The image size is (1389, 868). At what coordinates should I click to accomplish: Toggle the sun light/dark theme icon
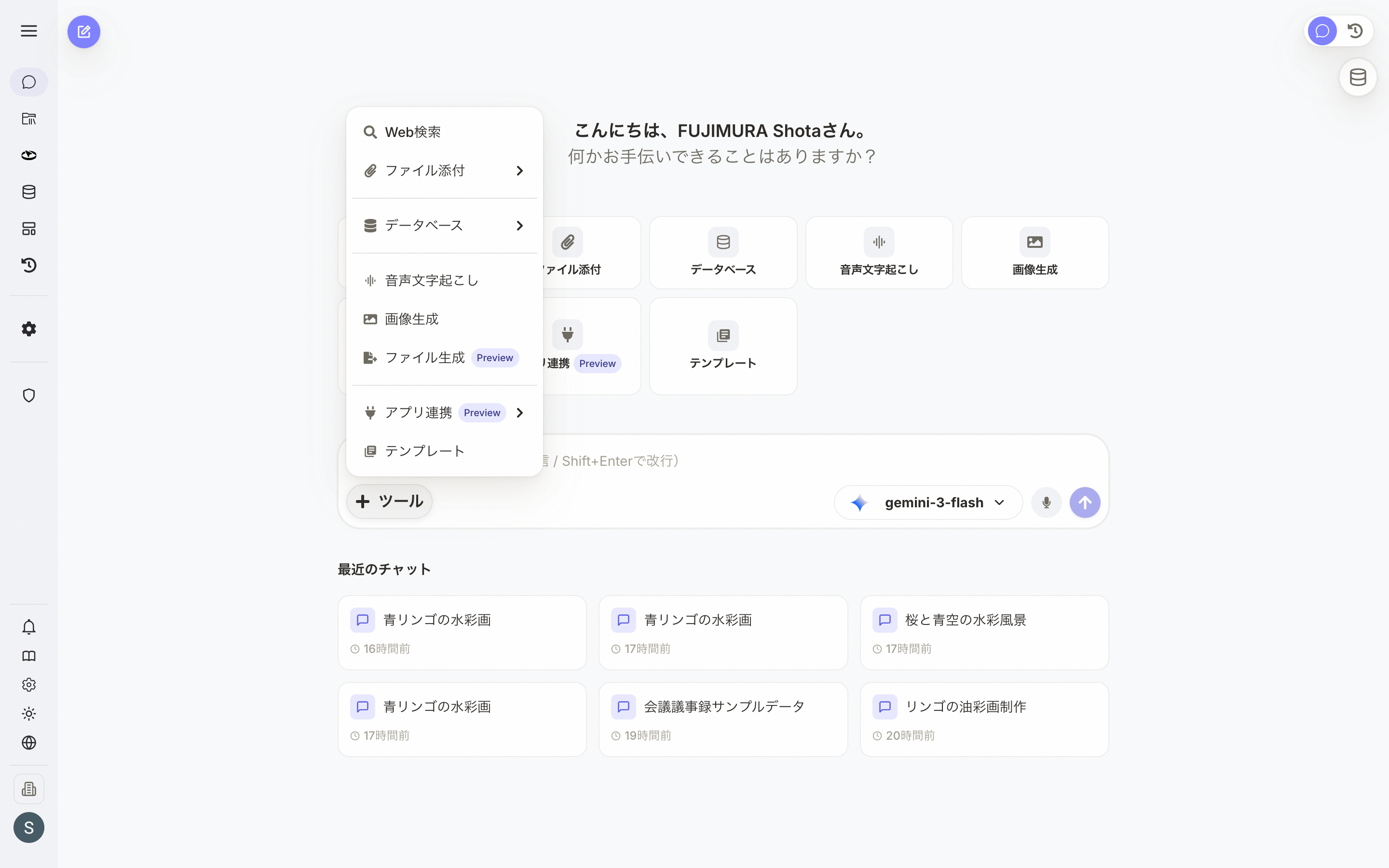[x=29, y=714]
